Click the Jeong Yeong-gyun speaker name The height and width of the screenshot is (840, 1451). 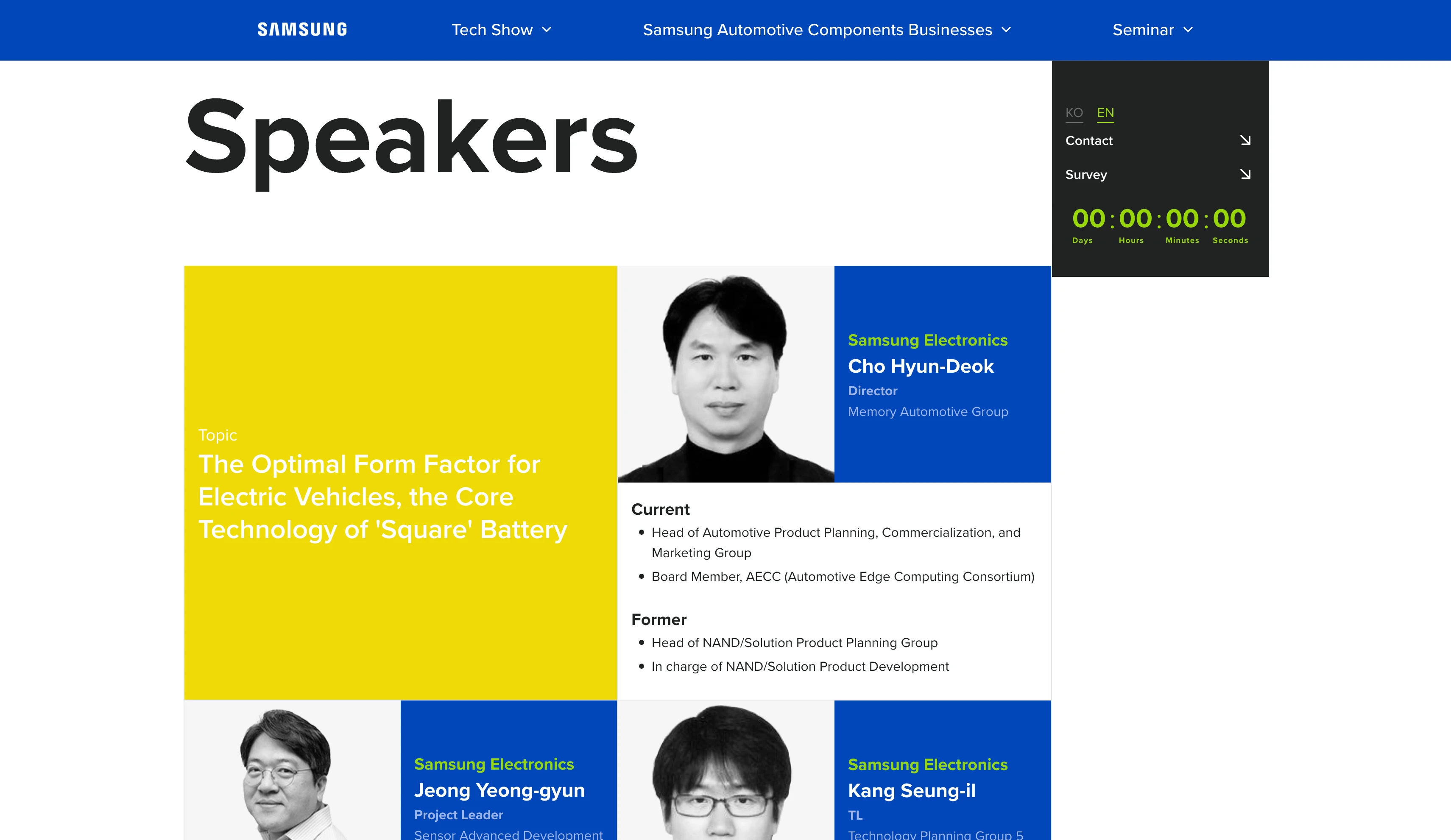coord(499,790)
